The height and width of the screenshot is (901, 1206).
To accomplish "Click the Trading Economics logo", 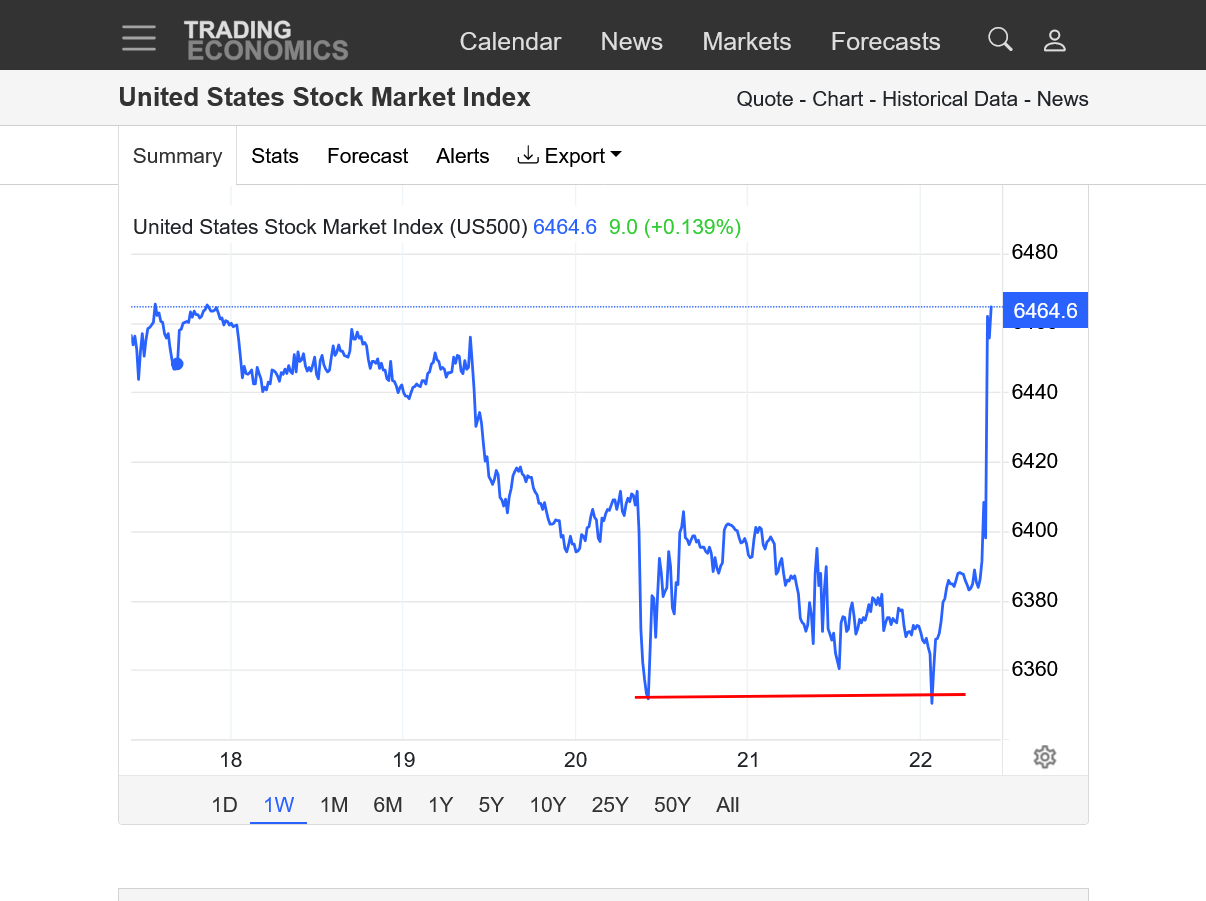I will pyautogui.click(x=265, y=40).
